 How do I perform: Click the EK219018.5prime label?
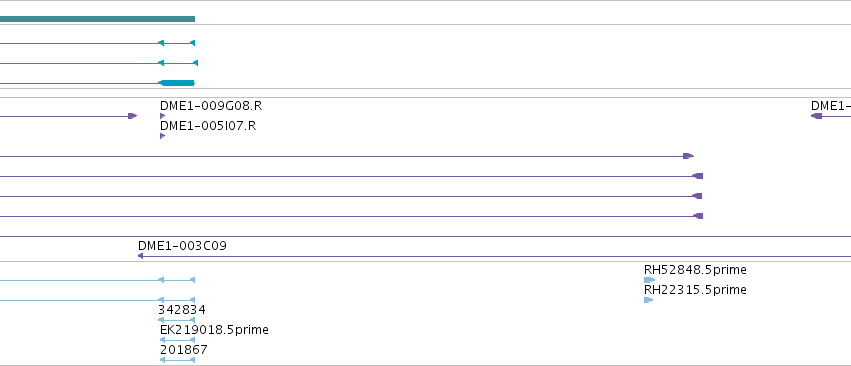(214, 330)
